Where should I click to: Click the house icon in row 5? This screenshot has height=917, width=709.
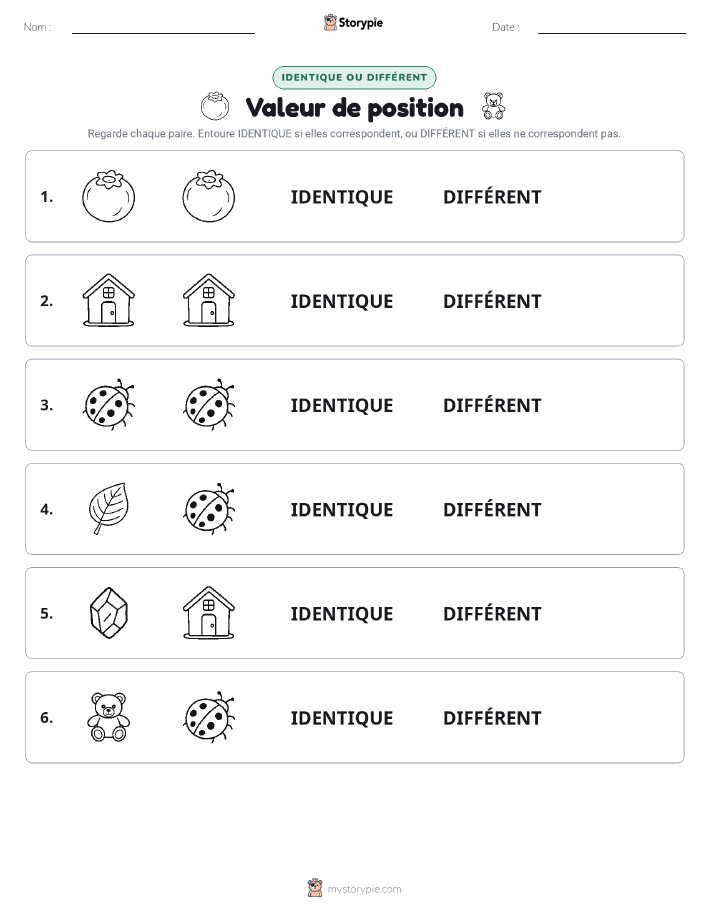pos(209,613)
